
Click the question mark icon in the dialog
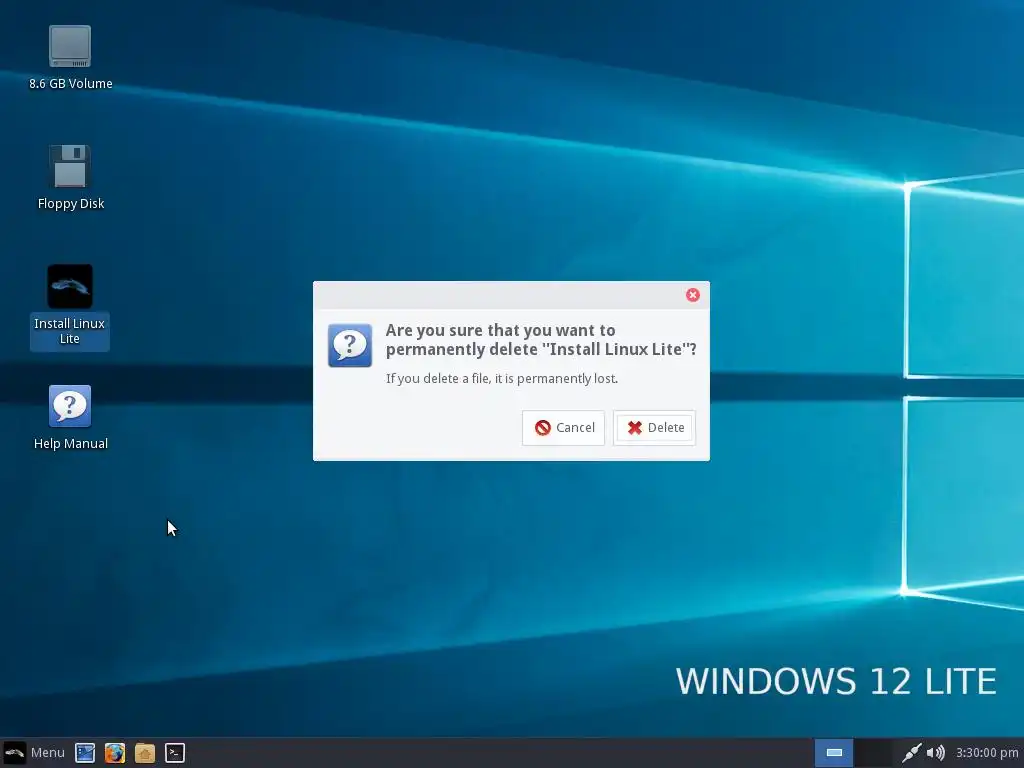(x=350, y=345)
